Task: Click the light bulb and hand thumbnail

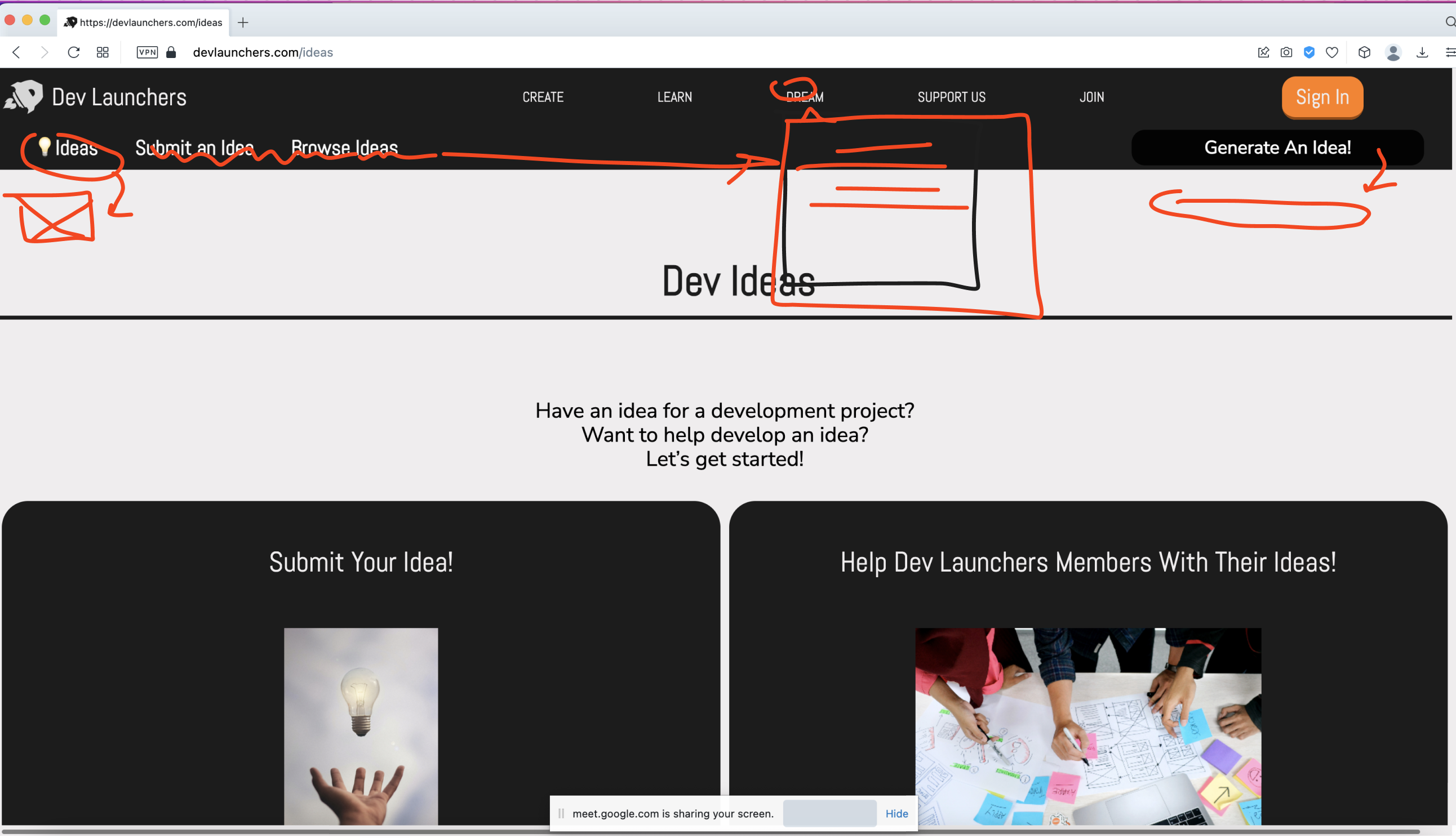Action: click(x=361, y=725)
